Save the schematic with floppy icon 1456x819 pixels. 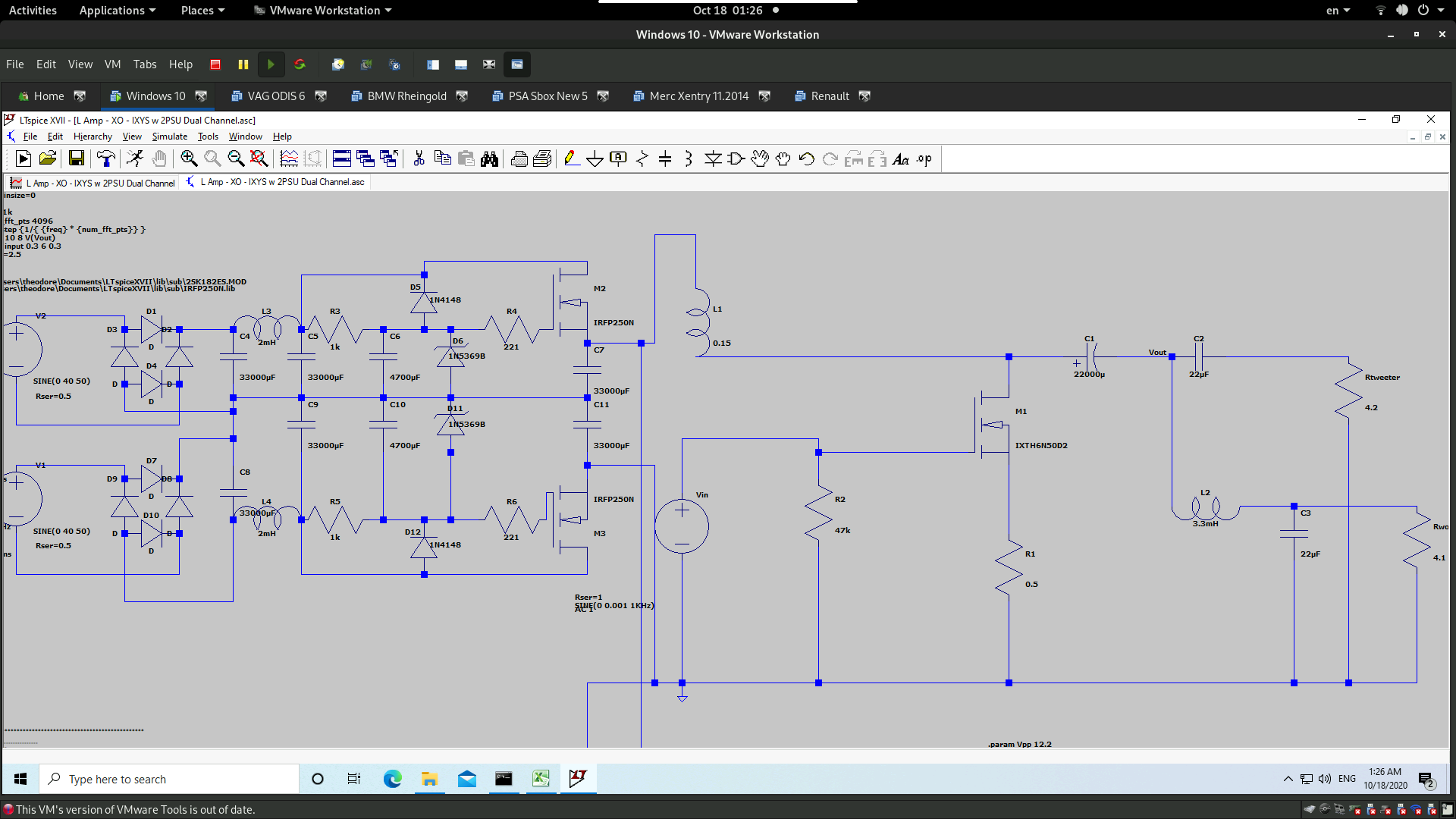(76, 158)
